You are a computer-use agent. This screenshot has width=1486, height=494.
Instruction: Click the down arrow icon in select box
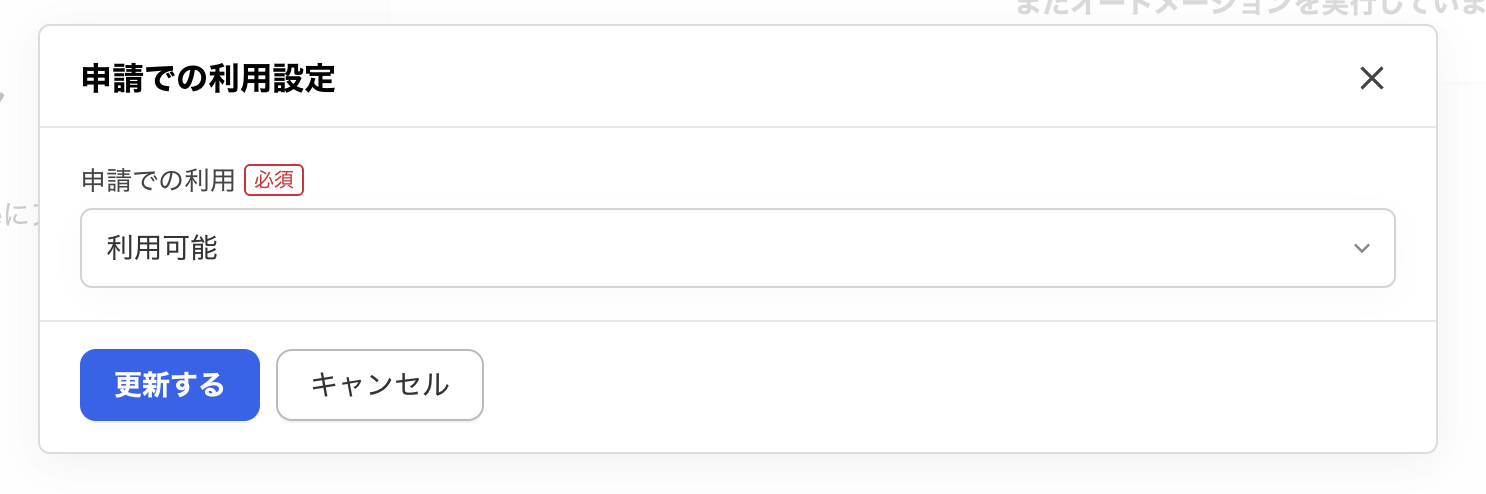1361,248
